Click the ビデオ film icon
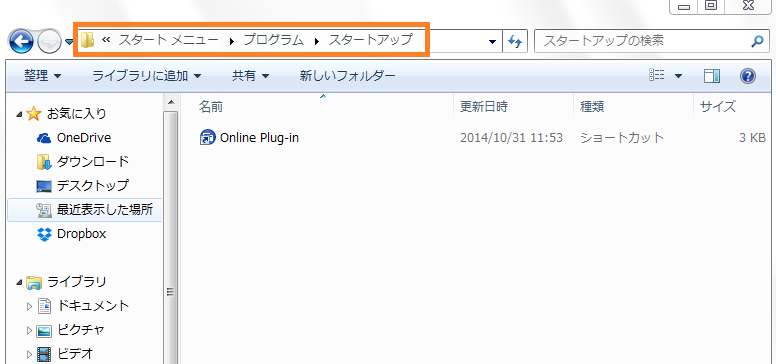Screen dimensions: 776x364 (x=44, y=354)
